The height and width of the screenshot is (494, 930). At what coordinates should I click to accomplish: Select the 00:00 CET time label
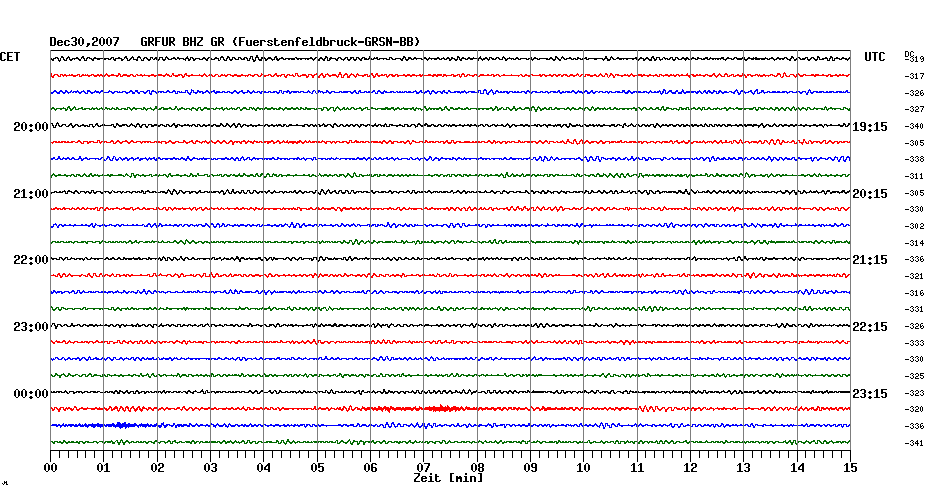31,394
